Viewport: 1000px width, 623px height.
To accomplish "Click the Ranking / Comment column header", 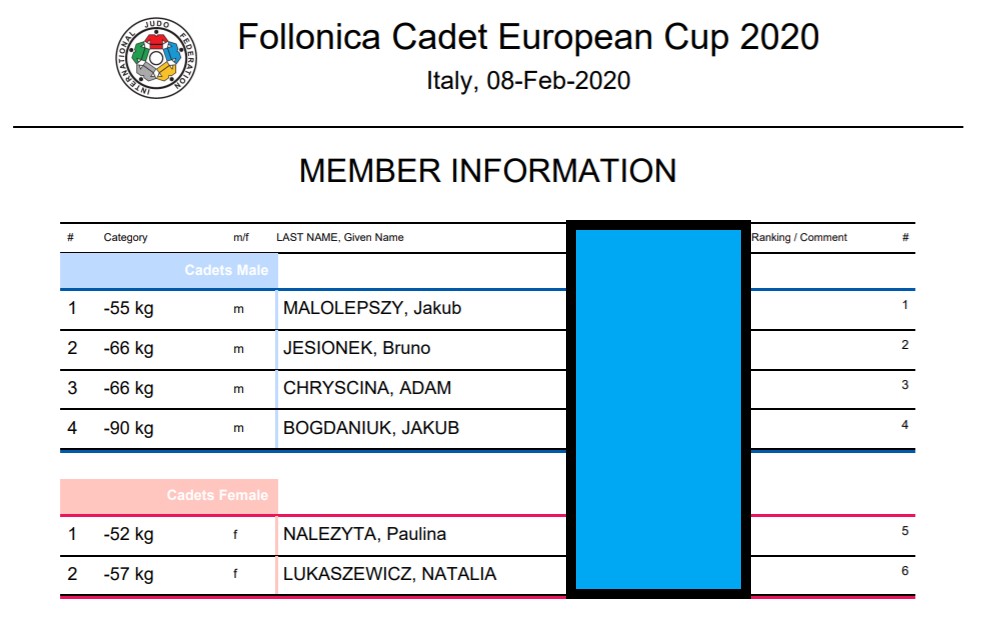I will (x=799, y=237).
